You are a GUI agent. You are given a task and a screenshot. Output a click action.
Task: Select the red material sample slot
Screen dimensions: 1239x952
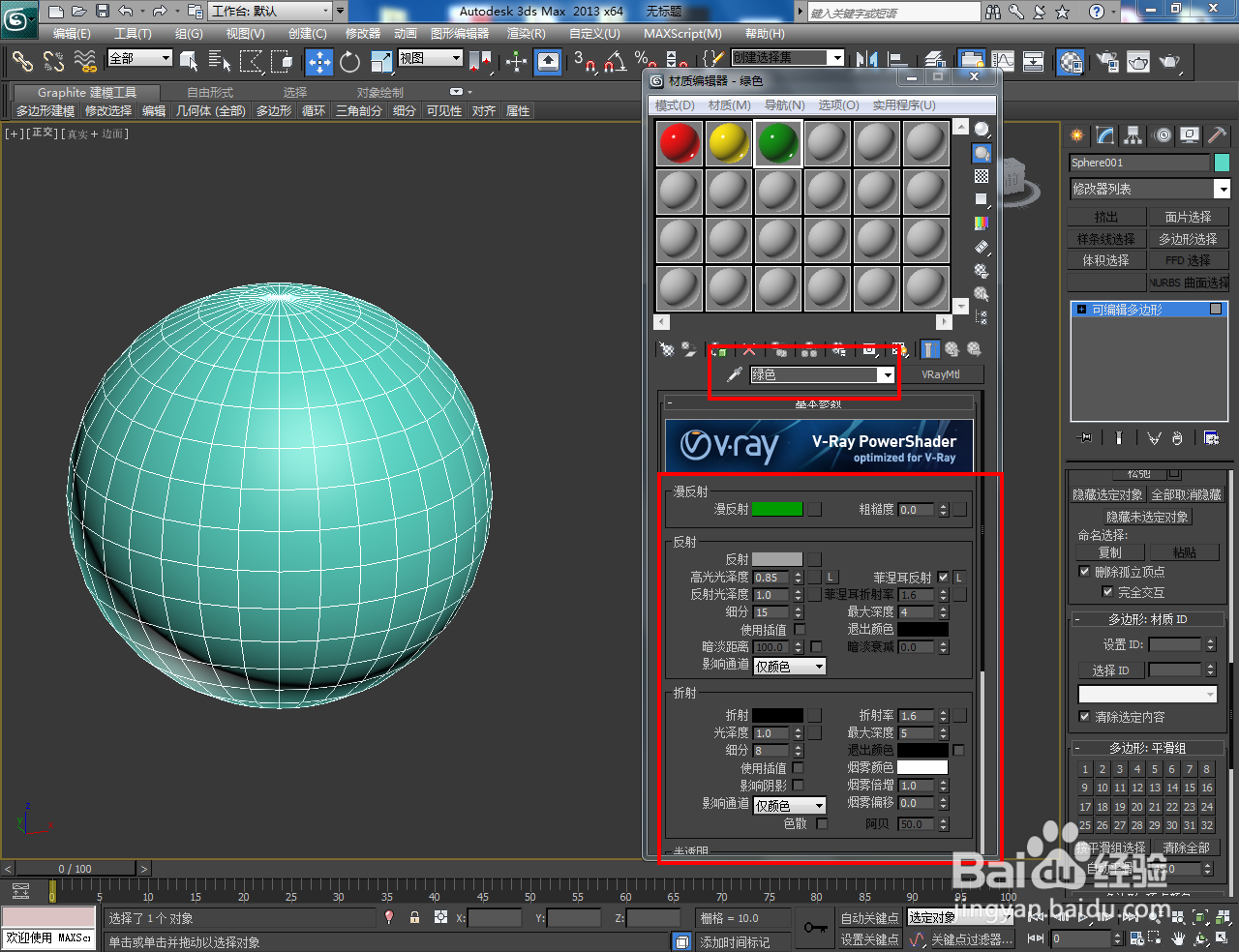point(680,143)
